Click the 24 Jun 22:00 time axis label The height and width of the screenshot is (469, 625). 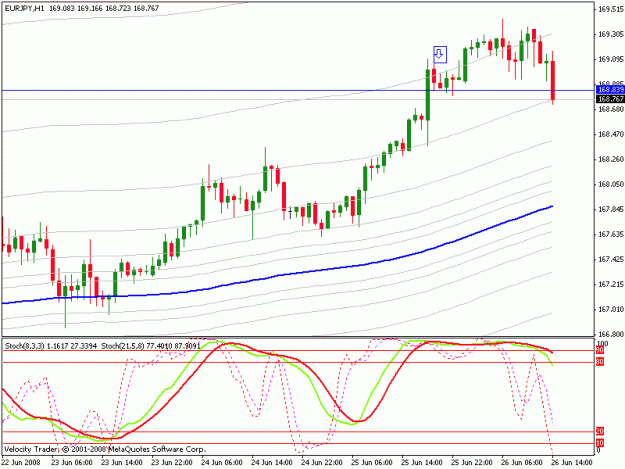(322, 462)
